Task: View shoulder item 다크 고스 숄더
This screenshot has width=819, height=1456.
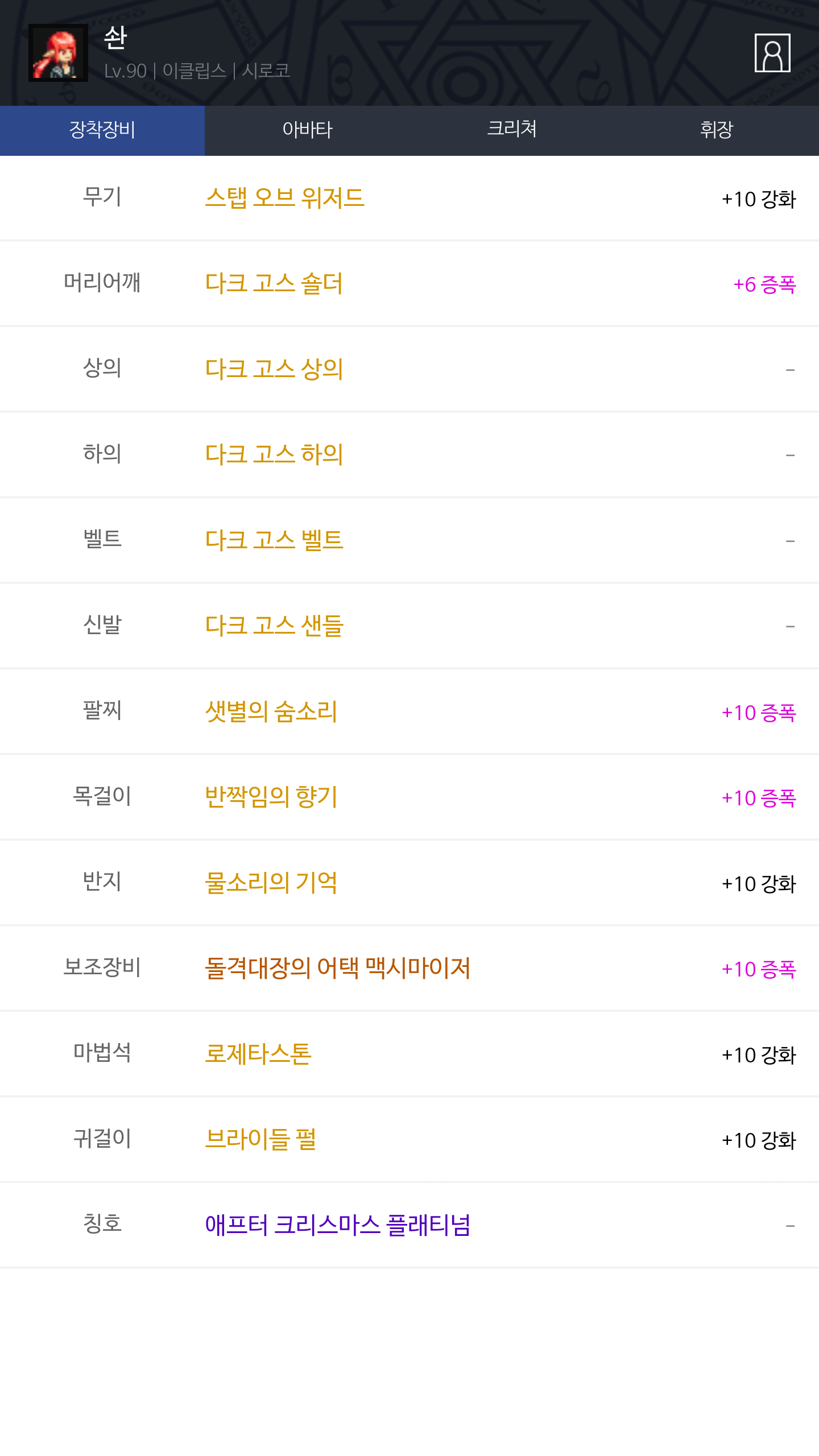Action: coord(274,283)
